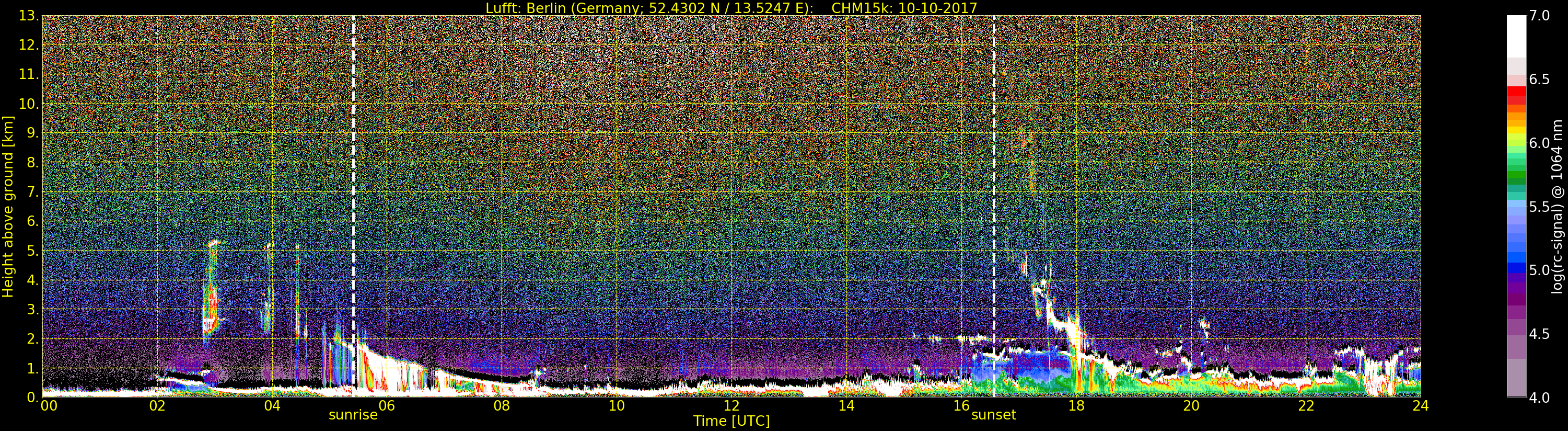
Task: Click the '04' time tick label
Action: tap(272, 406)
